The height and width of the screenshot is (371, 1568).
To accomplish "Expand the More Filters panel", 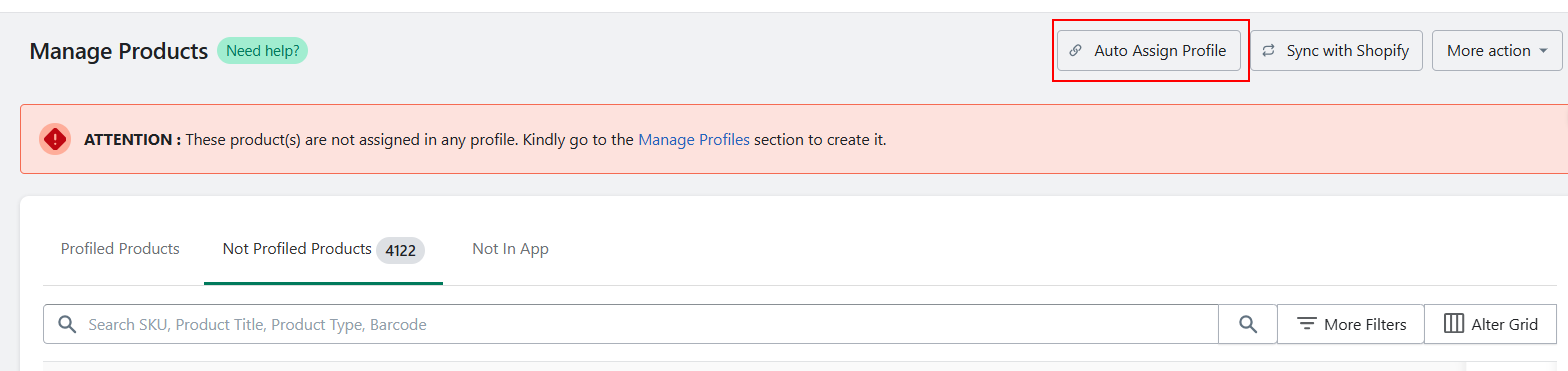I will coord(1350,324).
